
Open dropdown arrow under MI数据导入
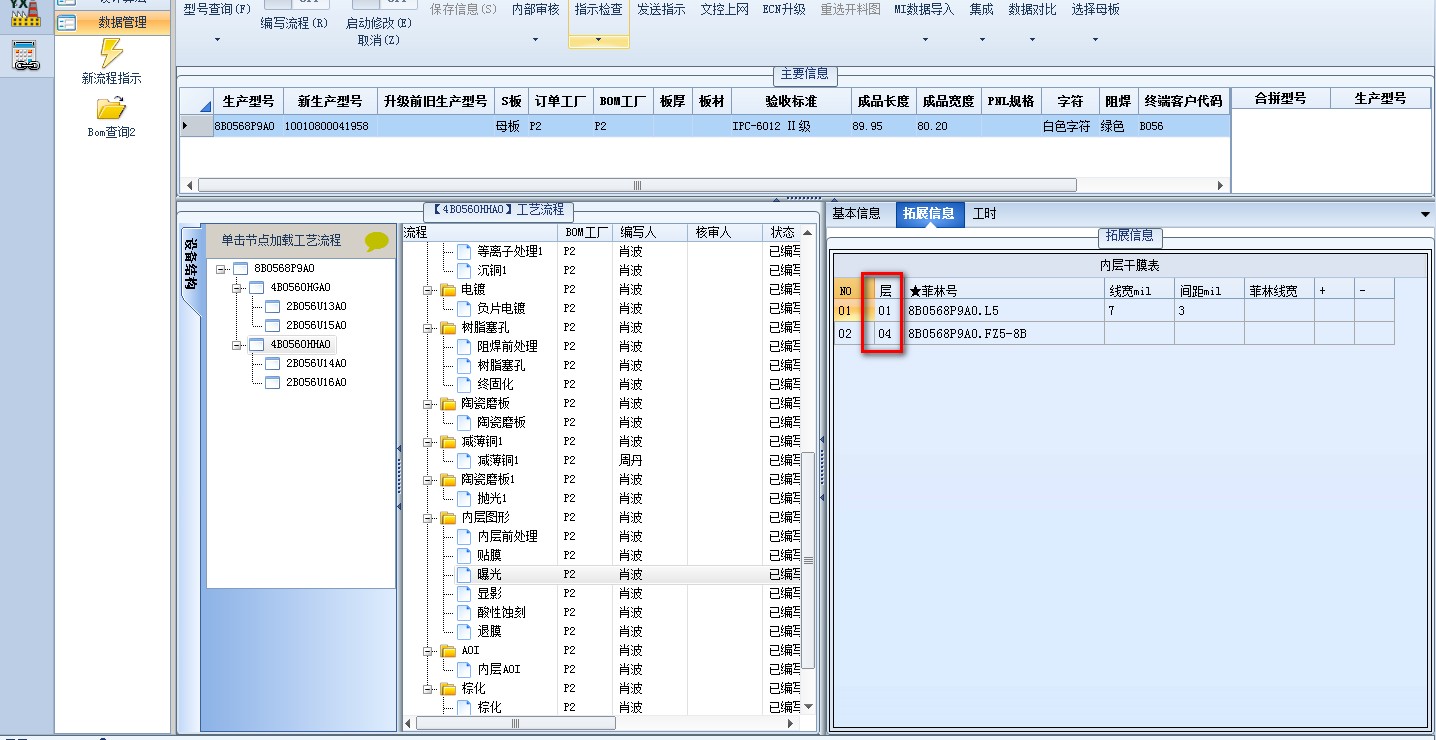(x=924, y=40)
